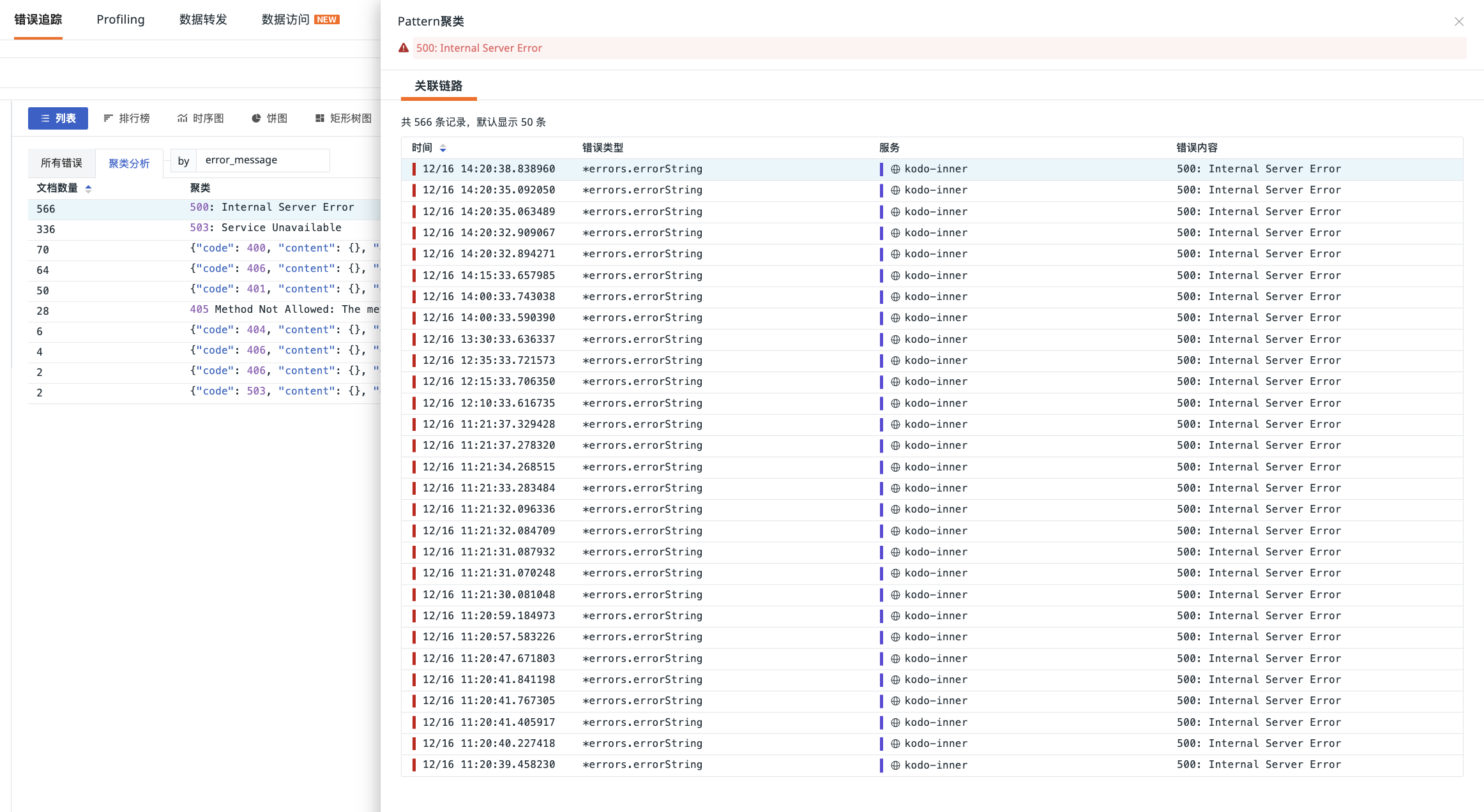Image resolution: width=1484 pixels, height=812 pixels.
Task: Select cluster row with code 503 JSON
Action: pyautogui.click(x=204, y=393)
